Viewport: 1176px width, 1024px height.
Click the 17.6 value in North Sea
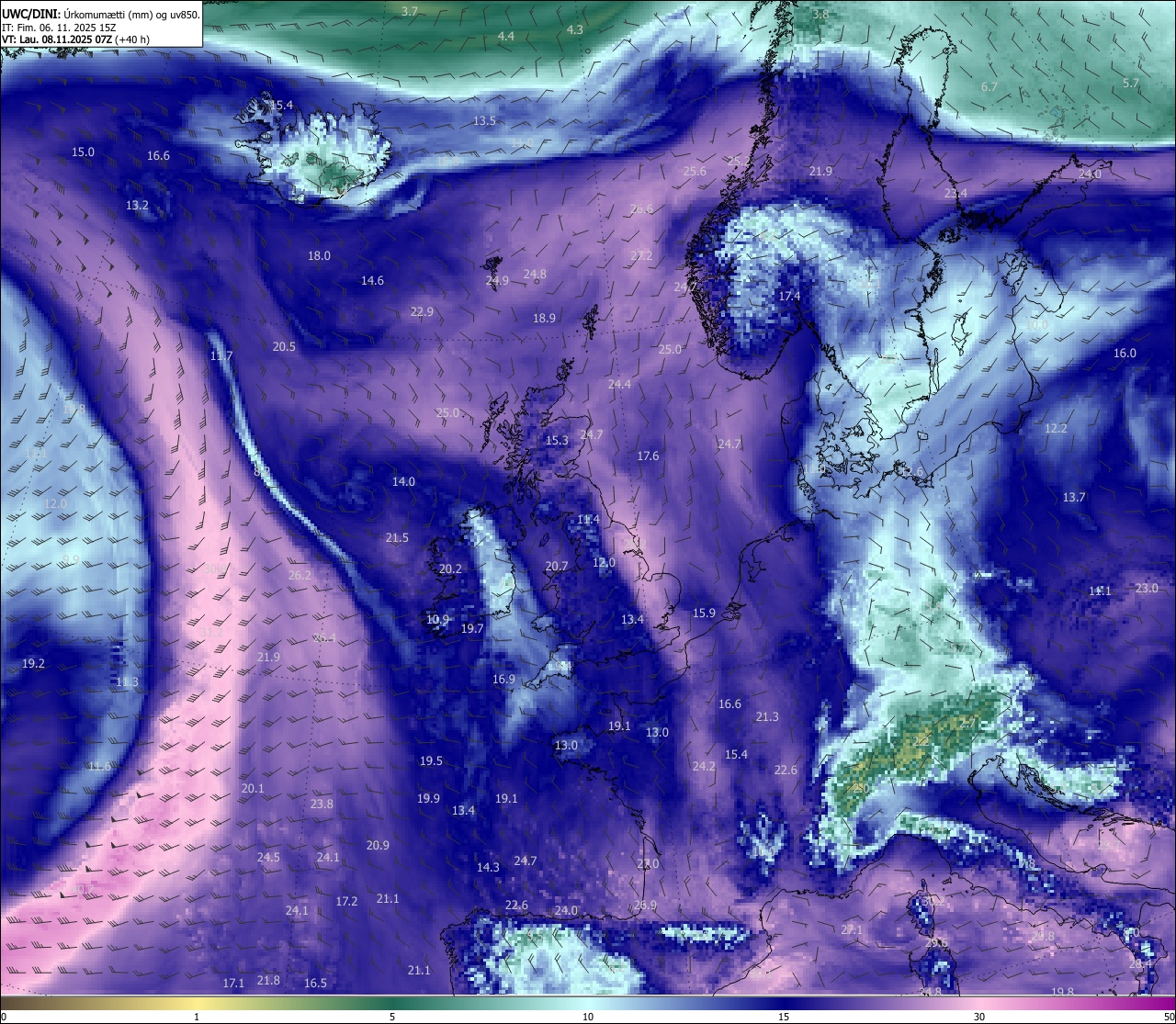coord(648,456)
